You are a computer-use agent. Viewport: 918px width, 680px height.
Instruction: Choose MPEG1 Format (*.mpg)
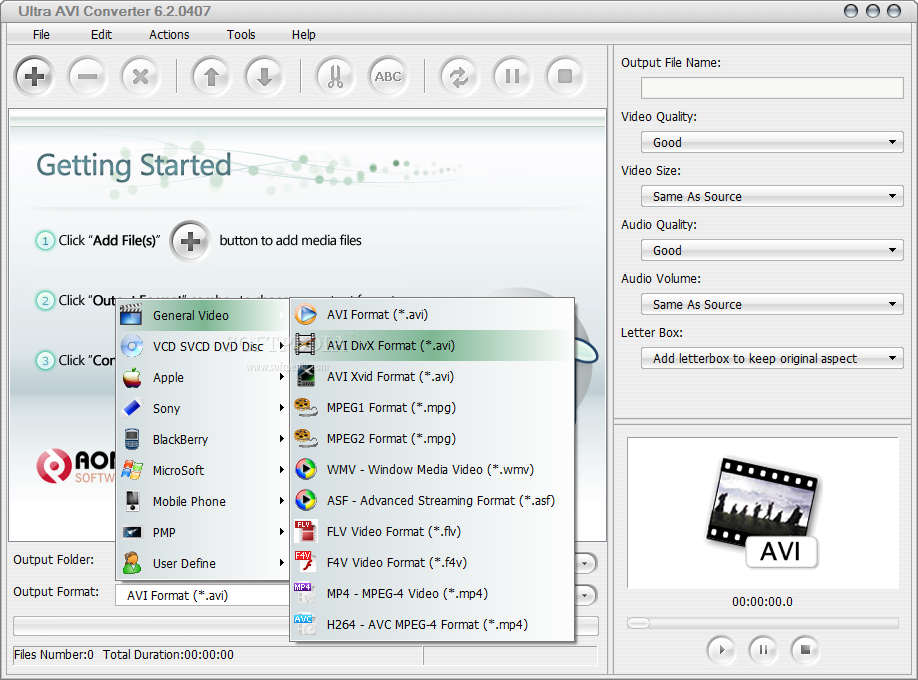coord(432,408)
